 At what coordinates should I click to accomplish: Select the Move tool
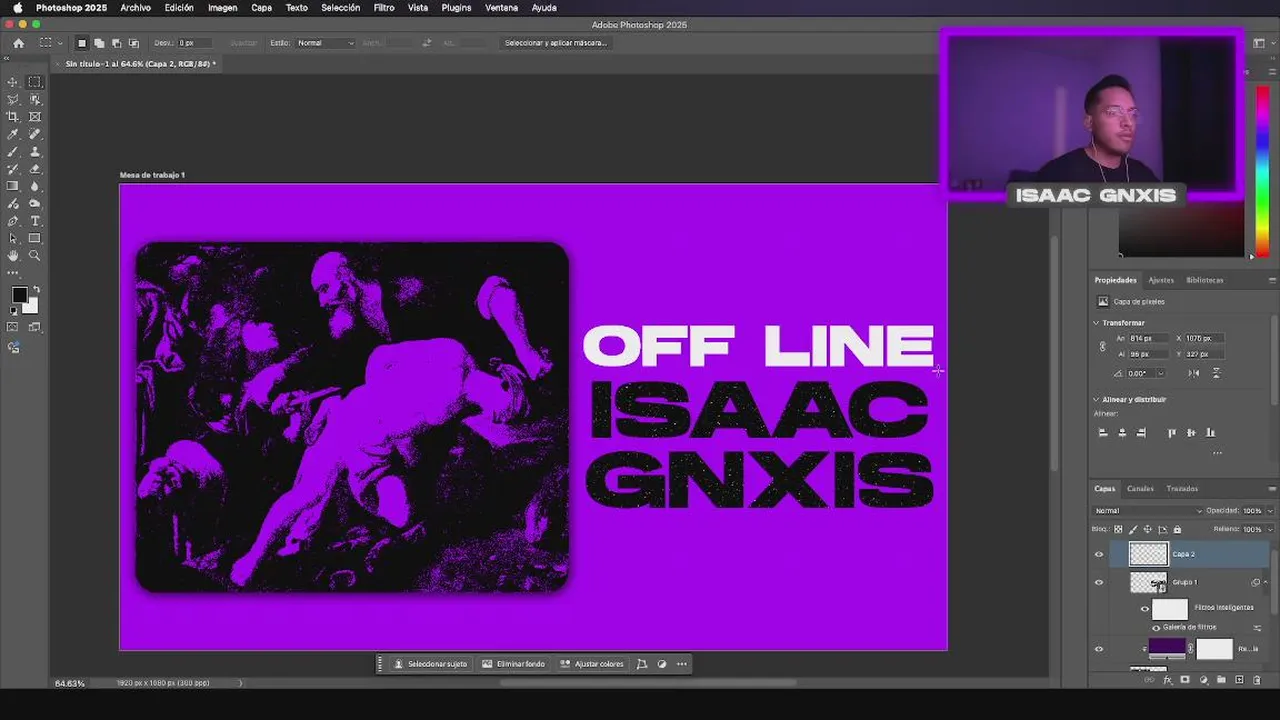pyautogui.click(x=13, y=82)
